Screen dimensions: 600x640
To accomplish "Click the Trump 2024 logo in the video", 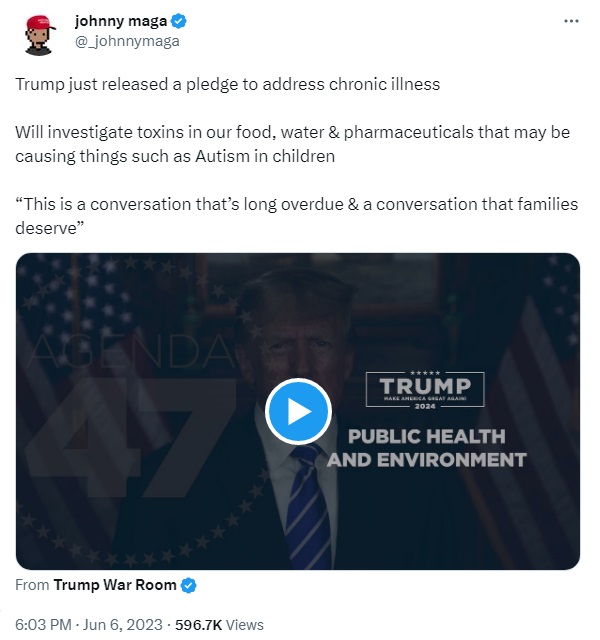I will (425, 388).
